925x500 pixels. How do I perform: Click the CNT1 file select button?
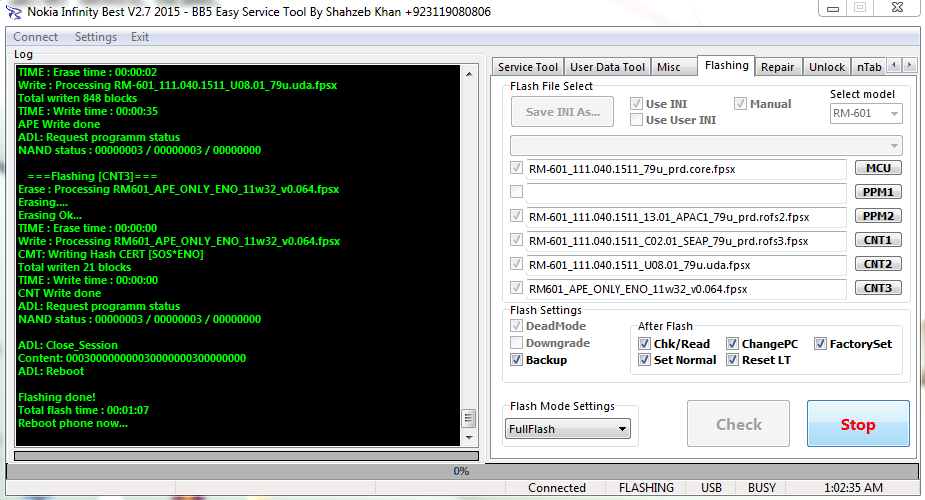[878, 240]
